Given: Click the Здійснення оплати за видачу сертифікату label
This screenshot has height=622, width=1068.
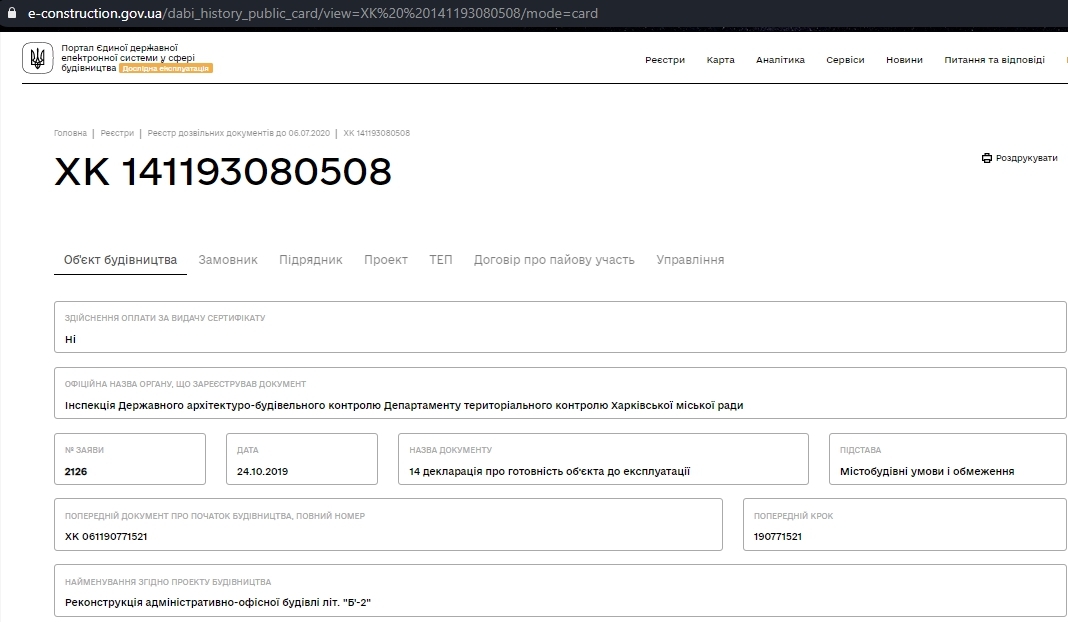Looking at the screenshot, I should click(x=165, y=318).
